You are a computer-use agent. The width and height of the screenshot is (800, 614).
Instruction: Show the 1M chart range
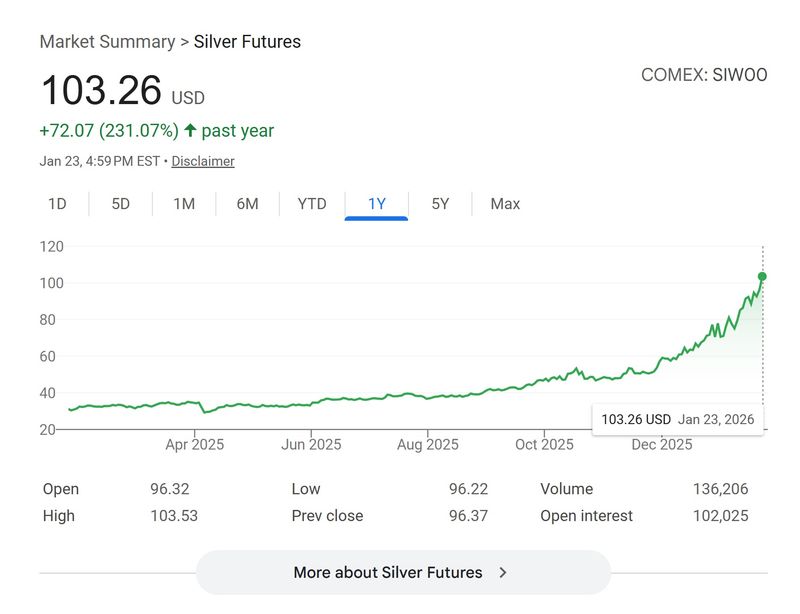click(x=184, y=204)
